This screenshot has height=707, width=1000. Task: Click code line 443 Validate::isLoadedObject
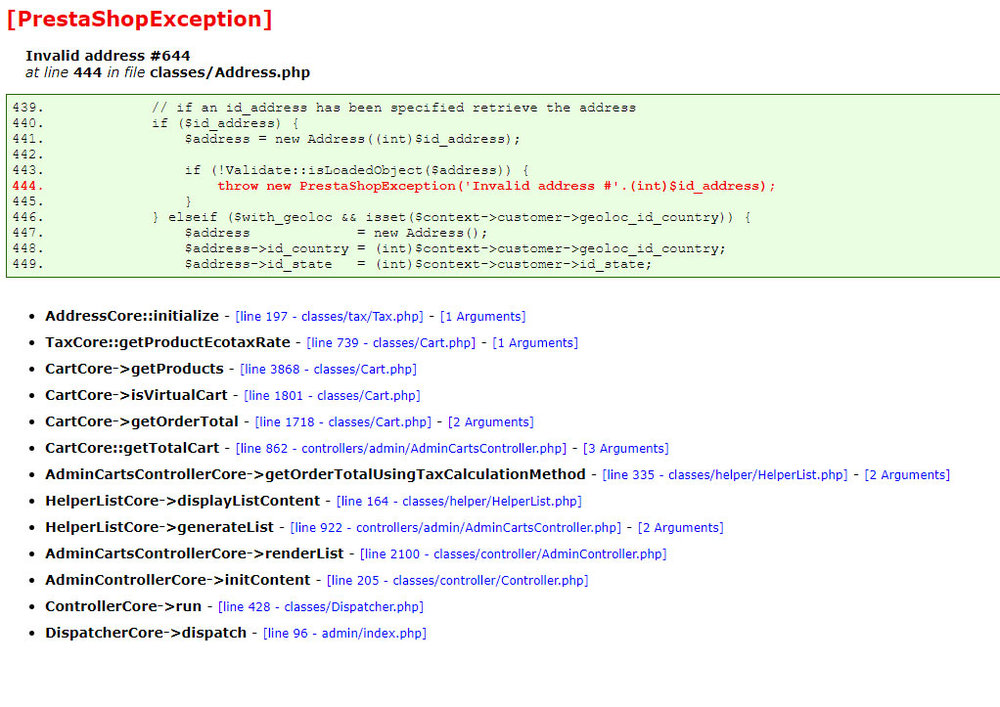click(357, 170)
